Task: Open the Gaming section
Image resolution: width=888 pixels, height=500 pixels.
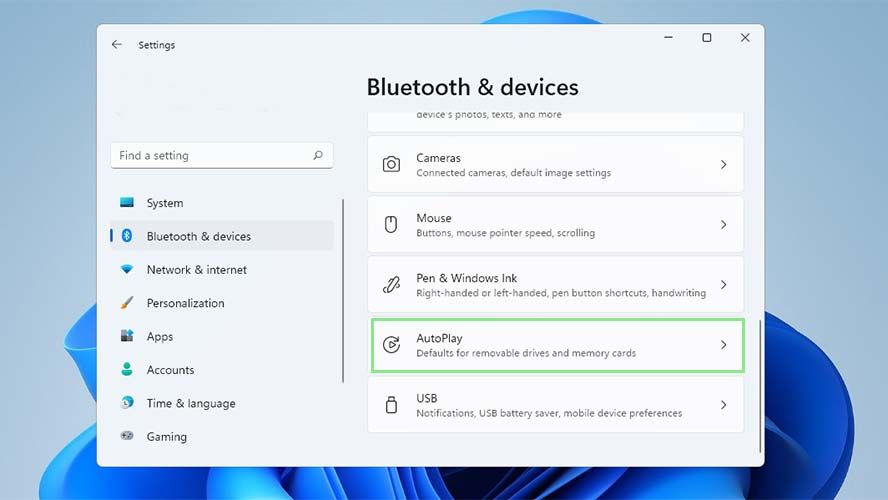Action: (x=222, y=437)
